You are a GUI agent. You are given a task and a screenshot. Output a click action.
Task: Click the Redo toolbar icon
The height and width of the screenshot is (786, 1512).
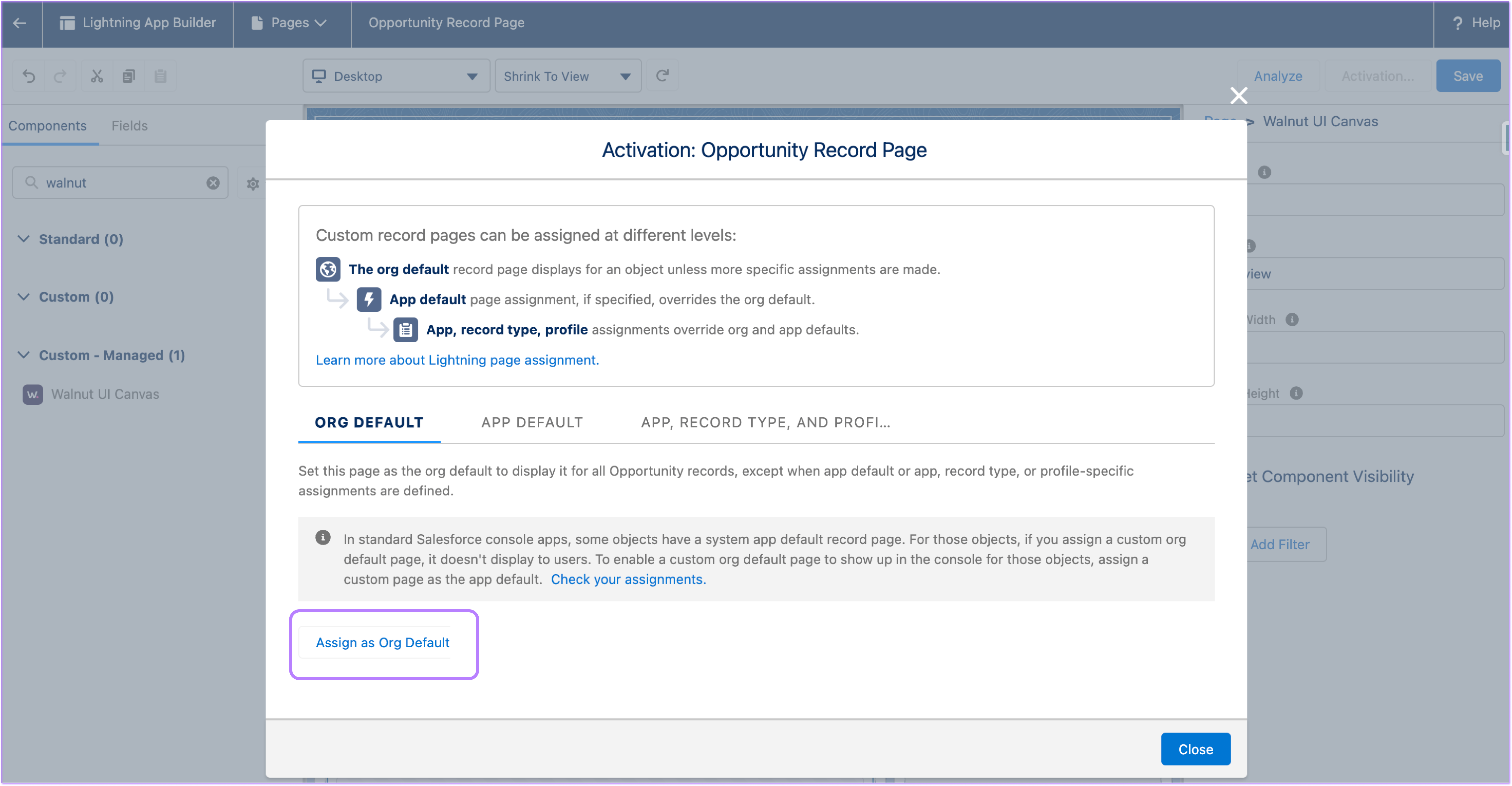60,76
